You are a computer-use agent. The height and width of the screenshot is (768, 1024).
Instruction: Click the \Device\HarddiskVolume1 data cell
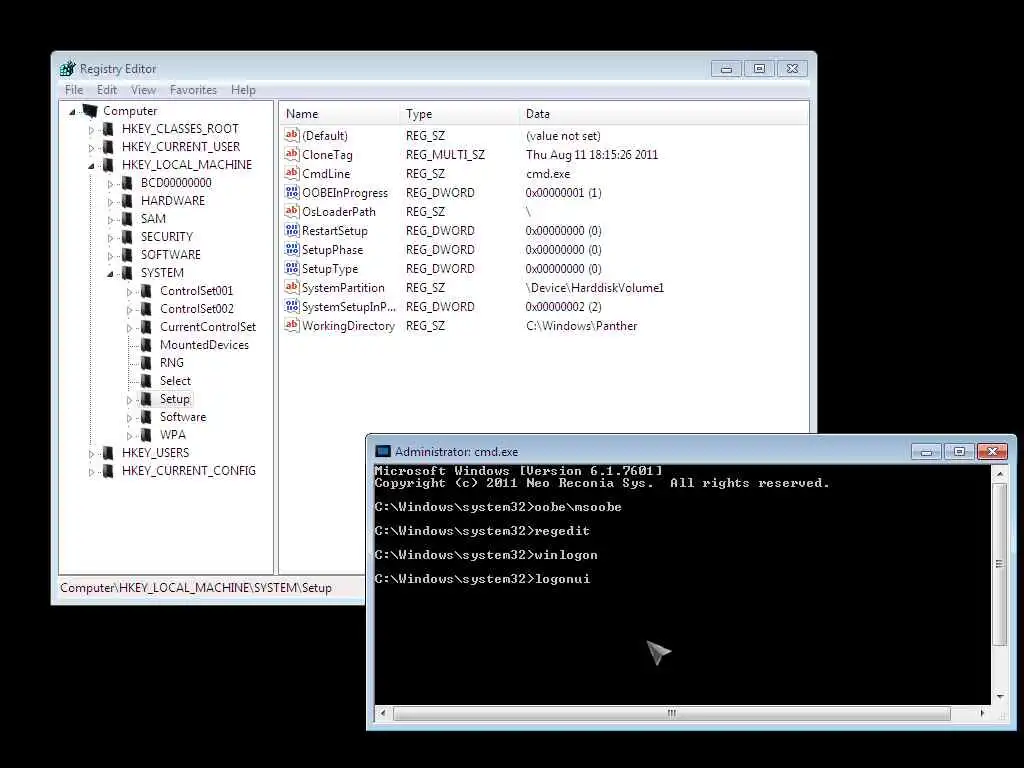(594, 288)
